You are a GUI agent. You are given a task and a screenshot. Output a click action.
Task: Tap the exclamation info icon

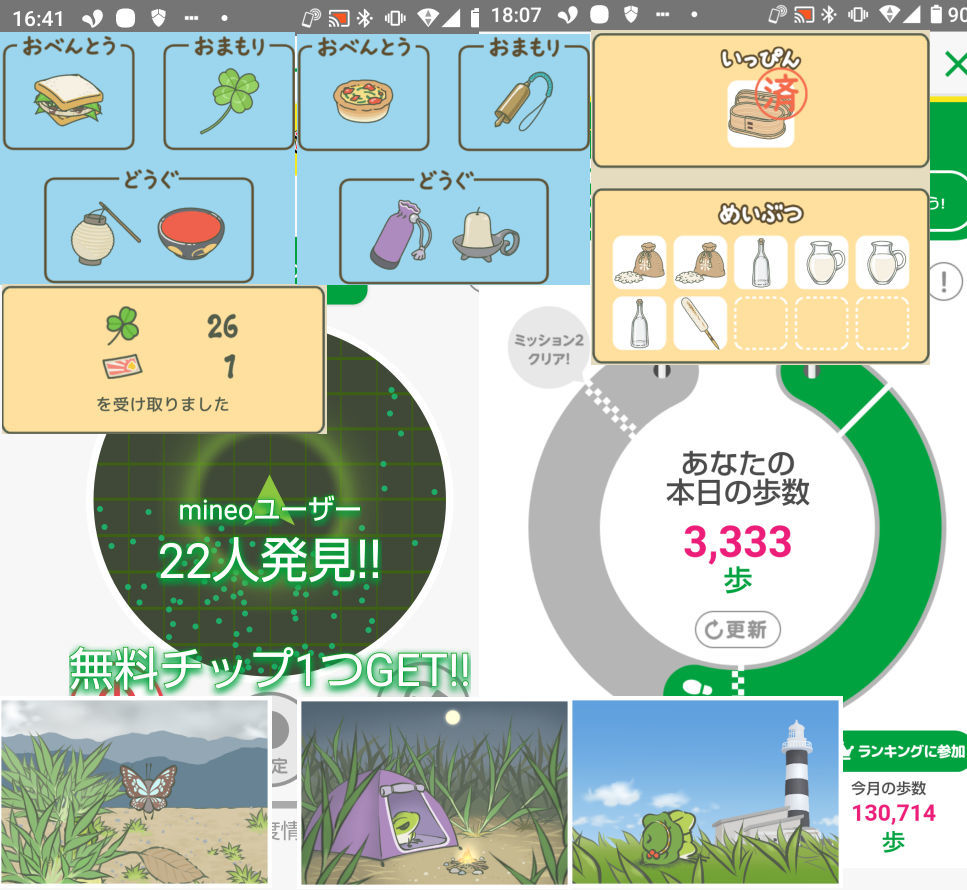pos(944,282)
